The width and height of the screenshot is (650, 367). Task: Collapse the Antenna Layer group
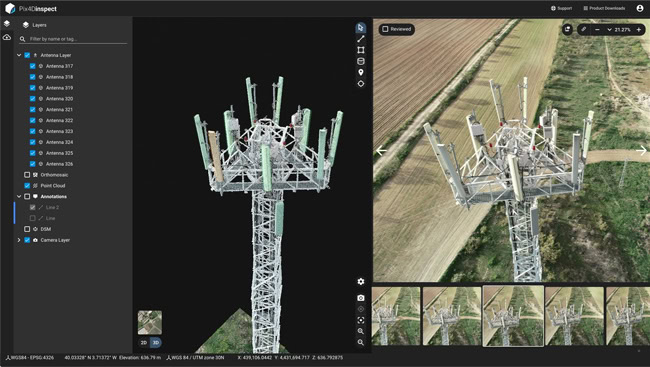click(19, 55)
